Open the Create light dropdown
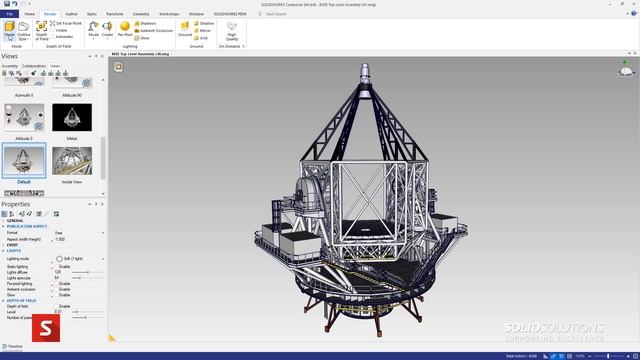 coord(107,30)
